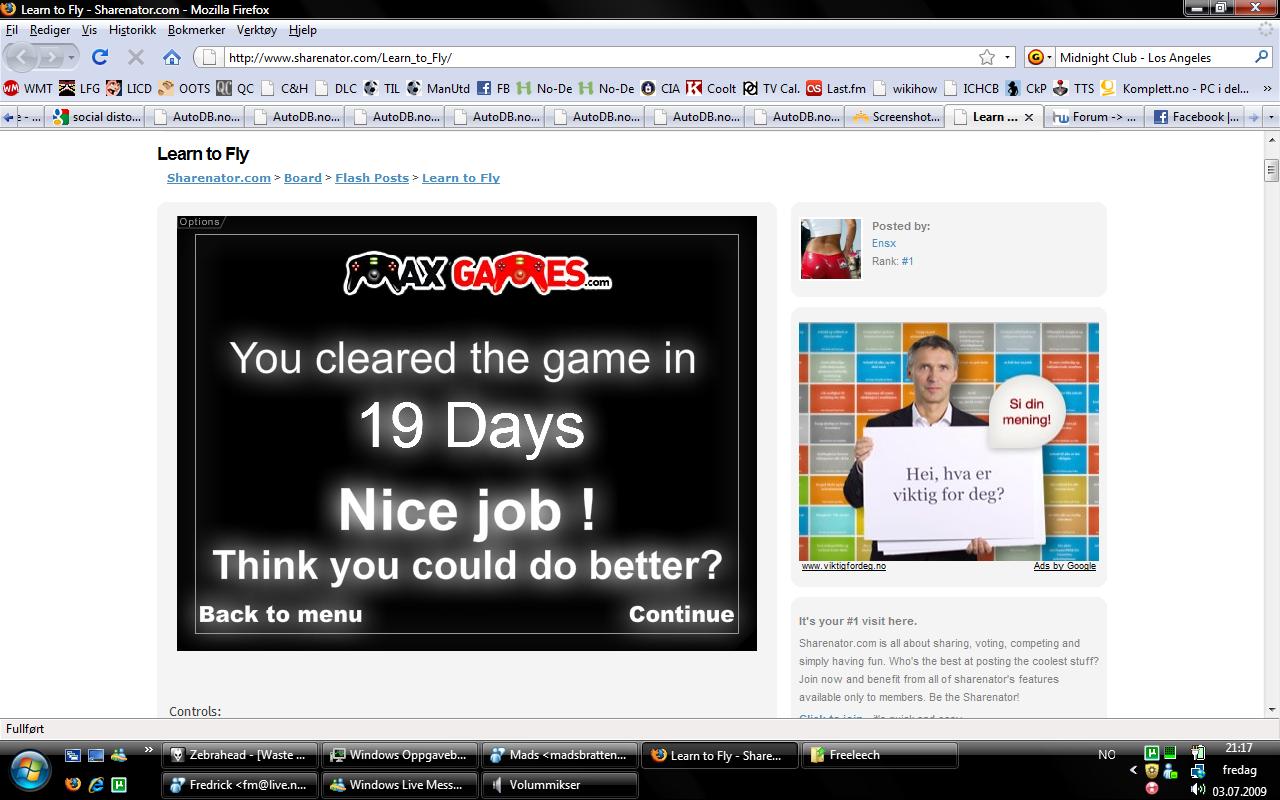Open the TV Cal. bookmark
The image size is (1280, 800).
(771, 88)
